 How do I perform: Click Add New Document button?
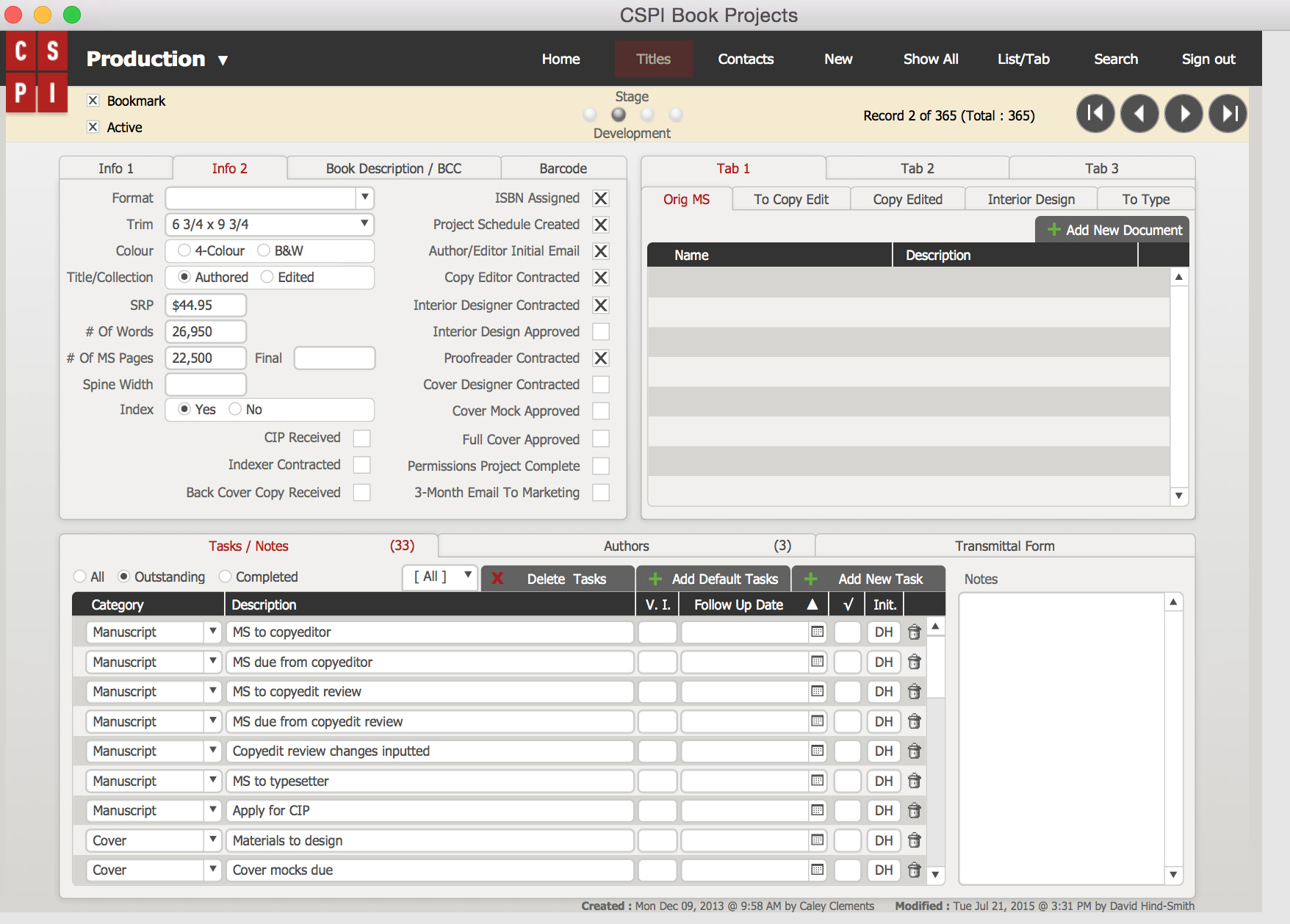click(x=1114, y=230)
